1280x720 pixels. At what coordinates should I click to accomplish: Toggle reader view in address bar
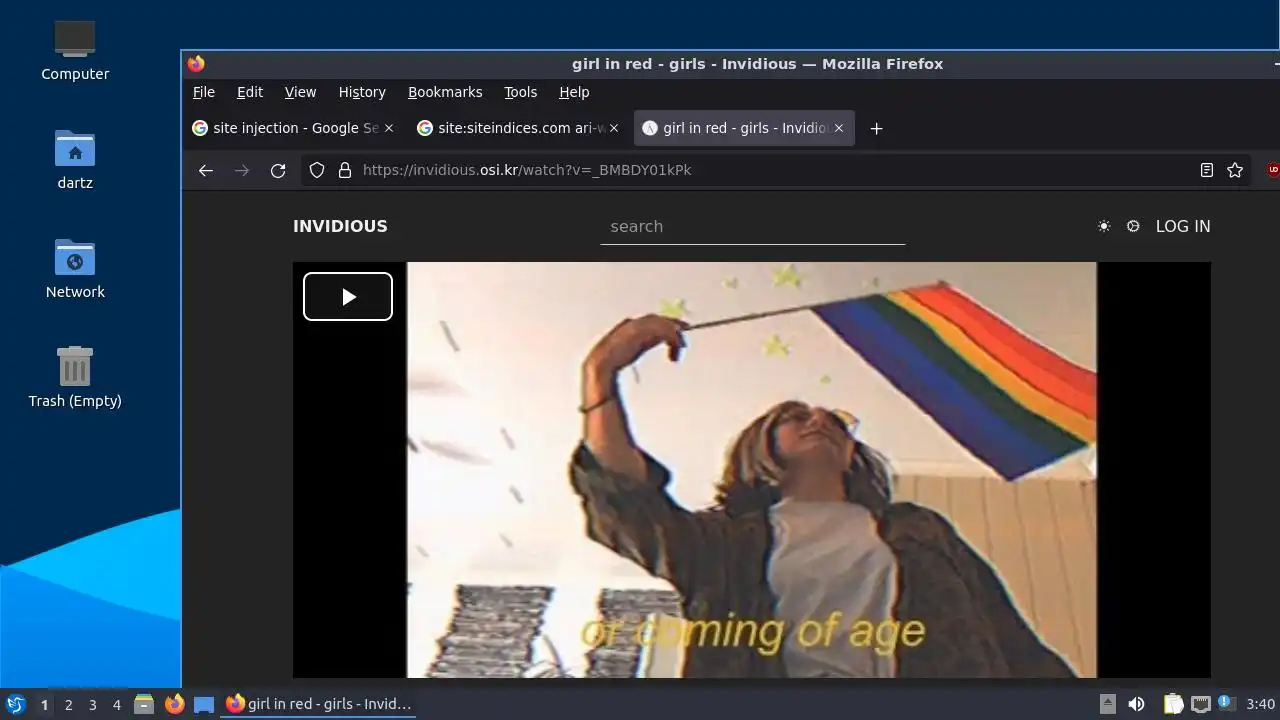(x=1207, y=170)
